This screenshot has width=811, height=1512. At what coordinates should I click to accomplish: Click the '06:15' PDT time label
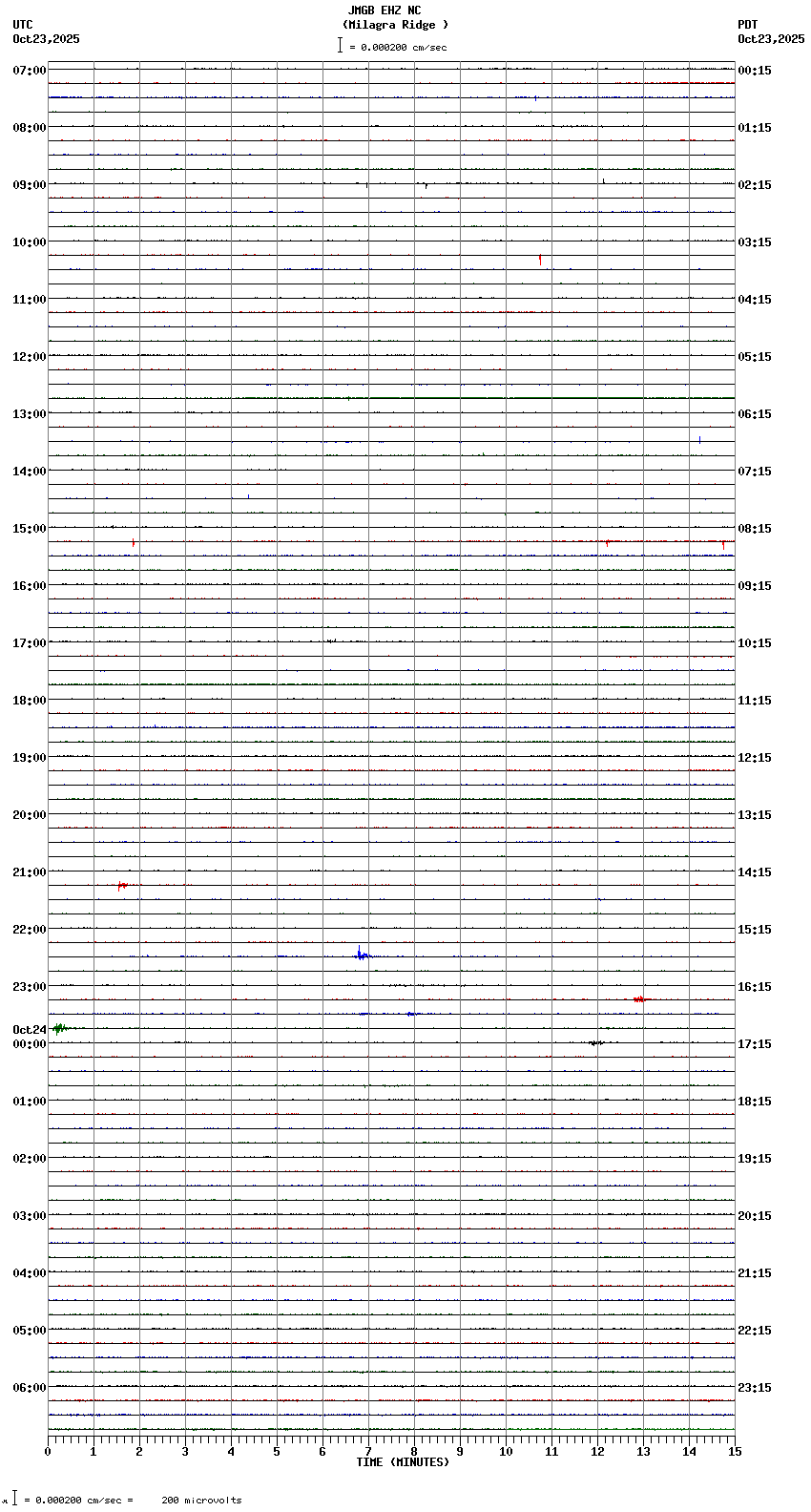click(755, 414)
